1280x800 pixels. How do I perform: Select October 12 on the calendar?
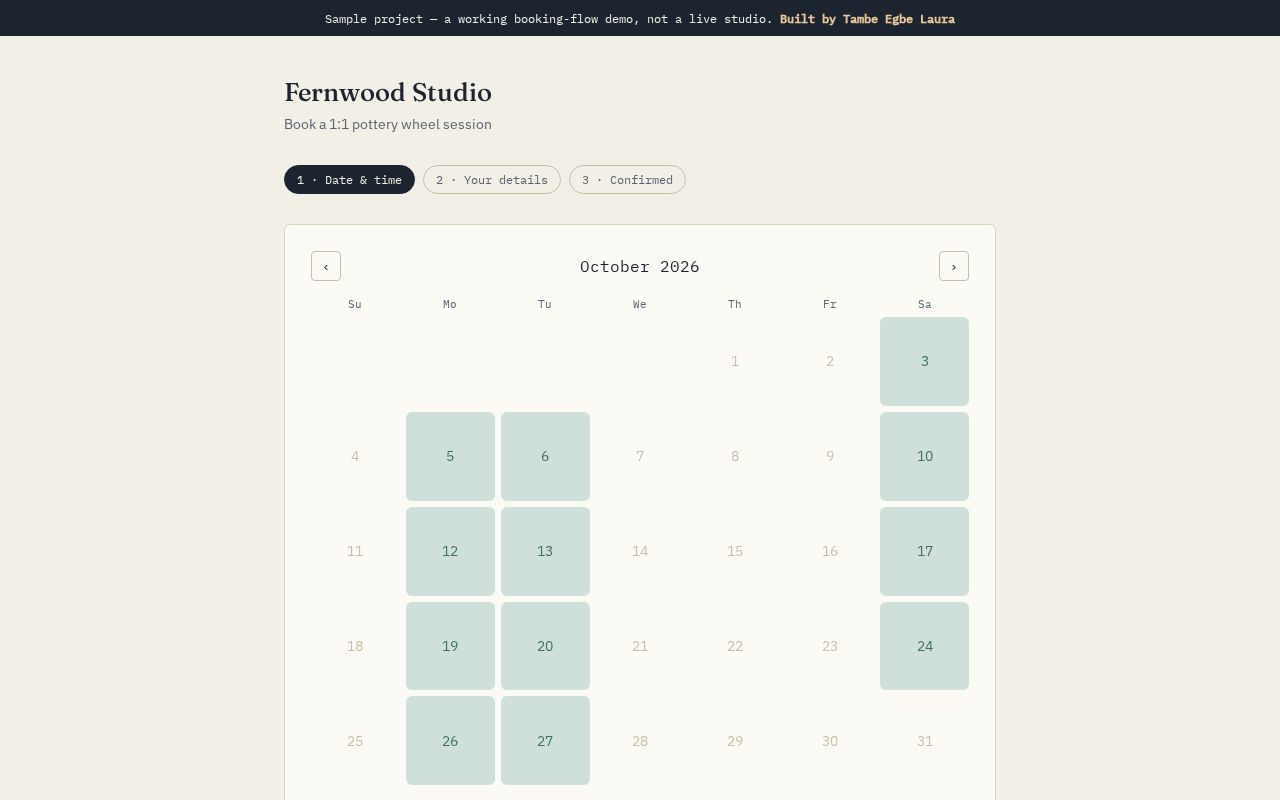coord(450,551)
